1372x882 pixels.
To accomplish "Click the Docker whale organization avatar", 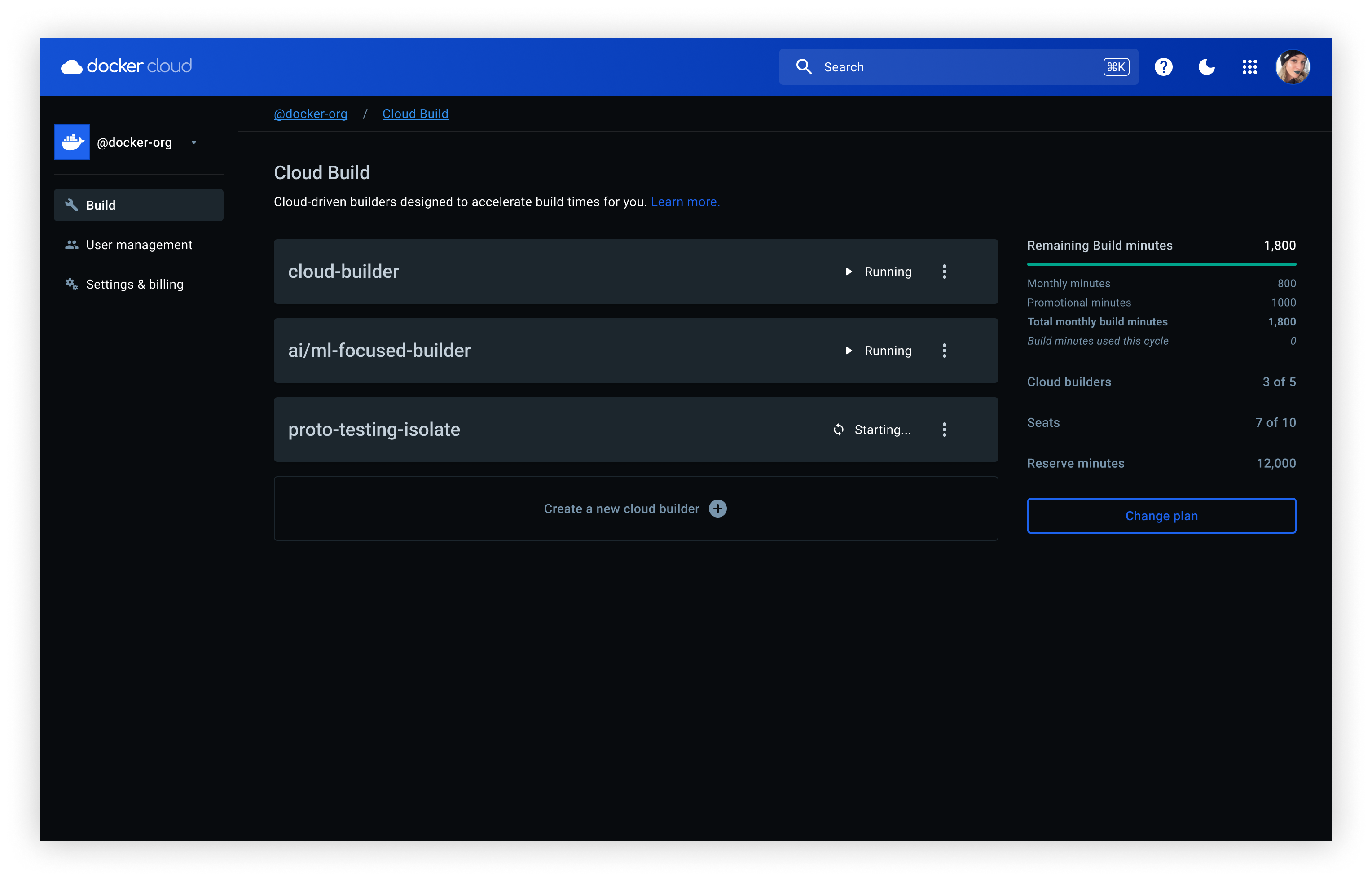I will pos(71,142).
